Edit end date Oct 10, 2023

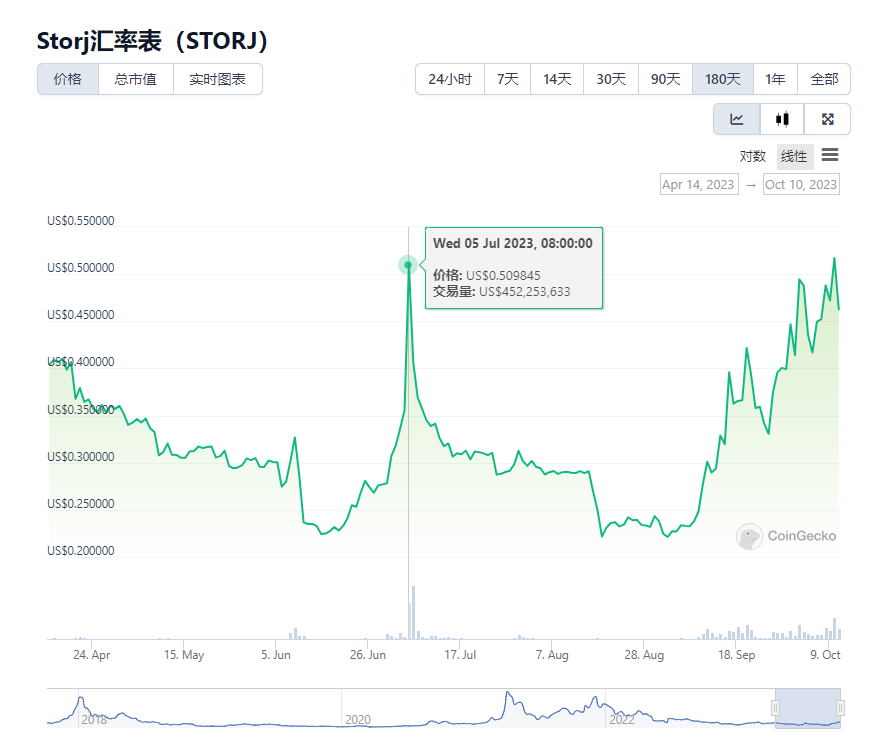coord(801,184)
